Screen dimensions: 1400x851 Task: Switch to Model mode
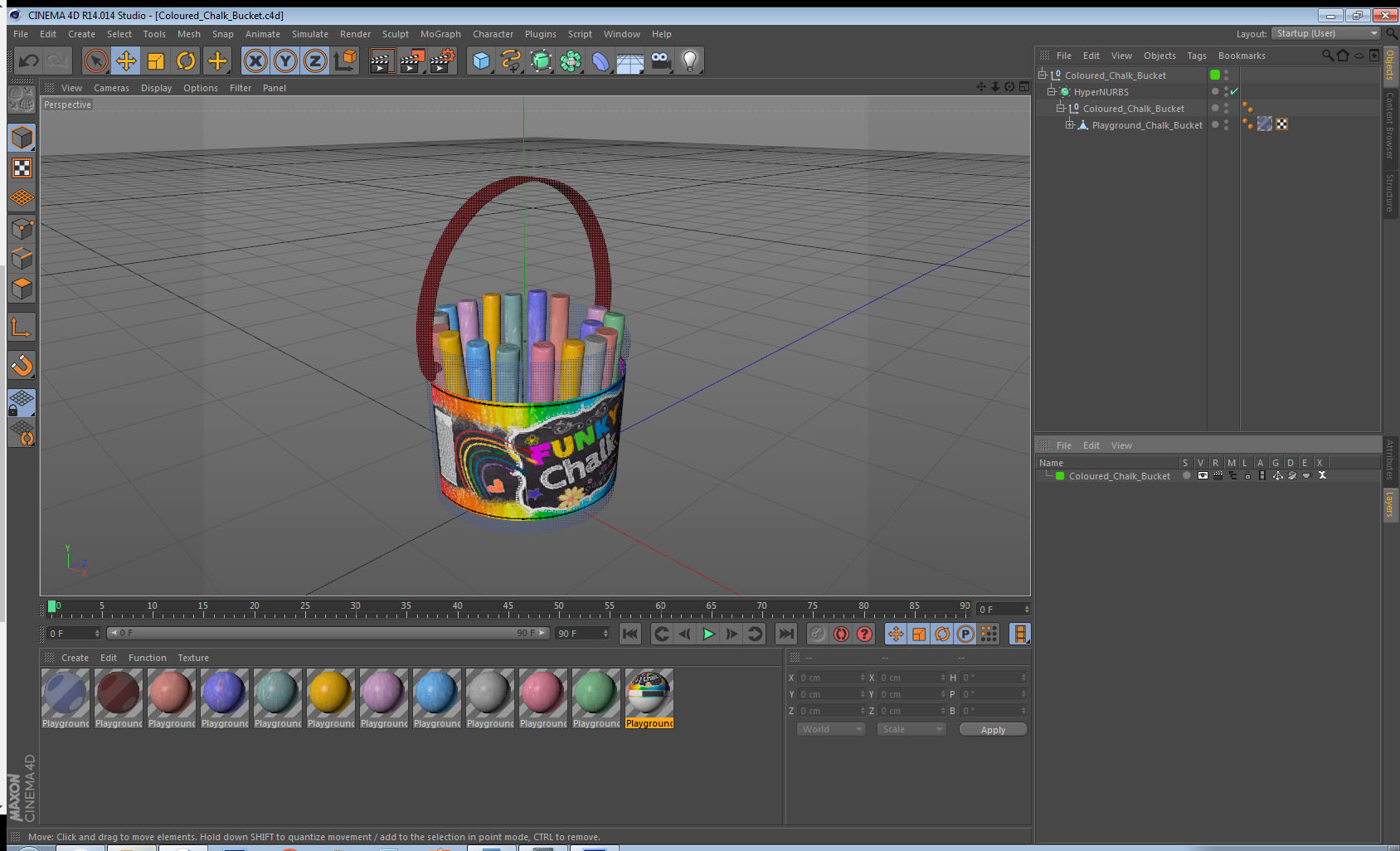22,138
